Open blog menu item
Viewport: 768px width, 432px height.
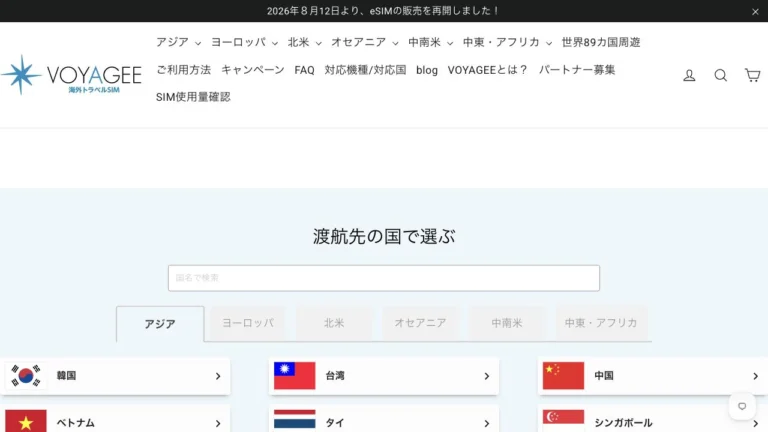pyautogui.click(x=427, y=70)
